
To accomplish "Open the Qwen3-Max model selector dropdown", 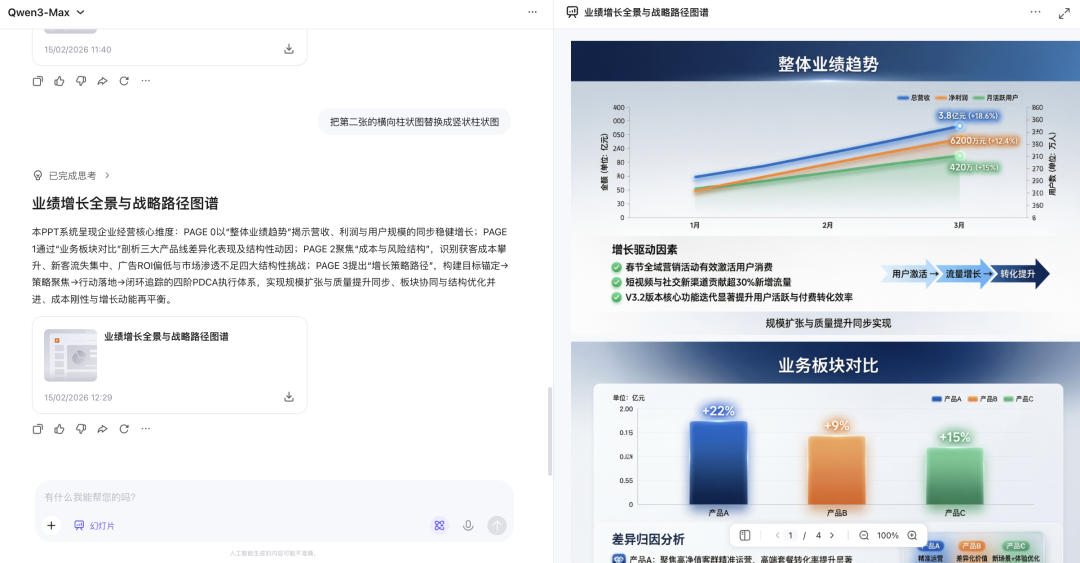I will click(x=46, y=12).
